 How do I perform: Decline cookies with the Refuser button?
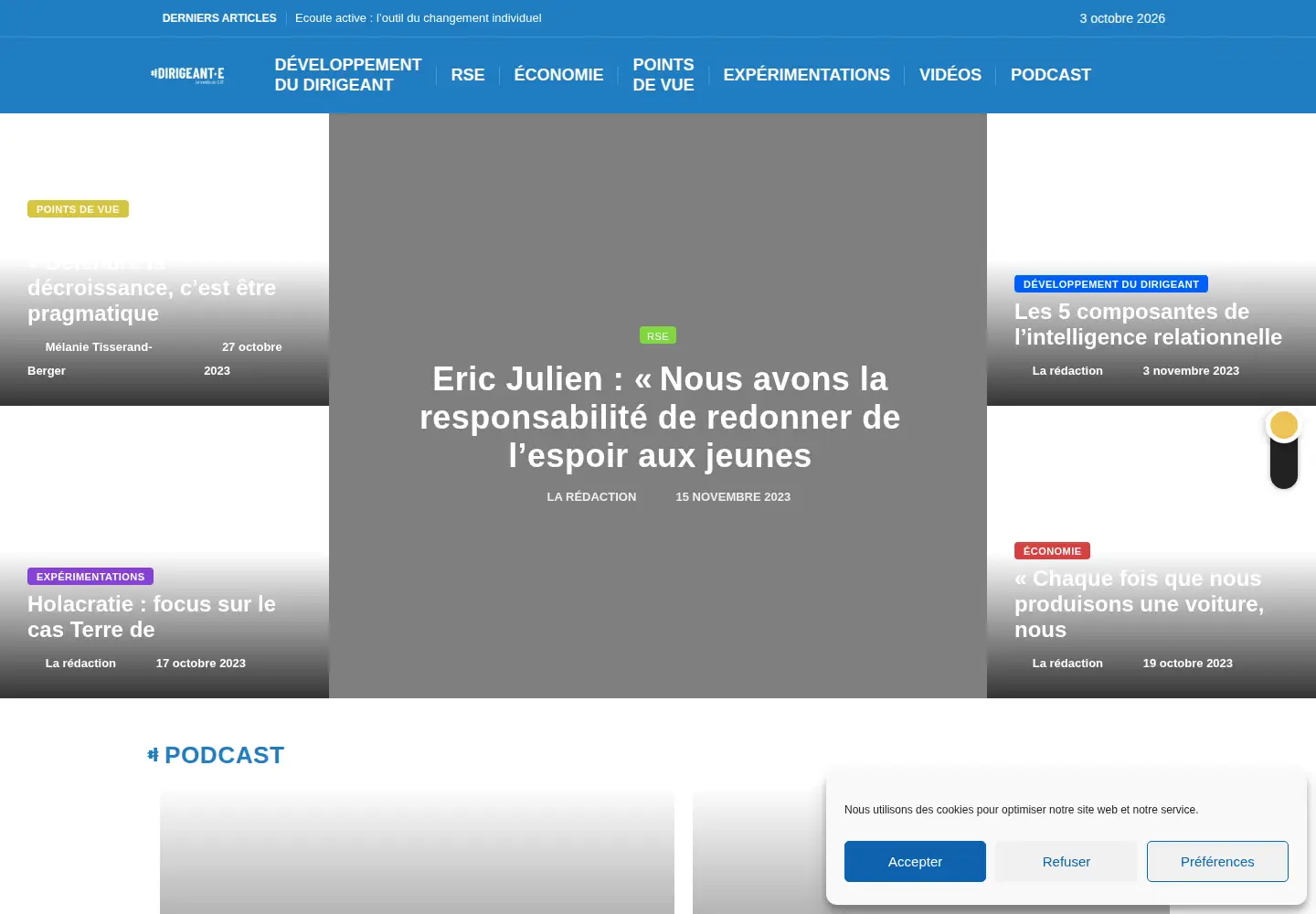click(x=1067, y=861)
